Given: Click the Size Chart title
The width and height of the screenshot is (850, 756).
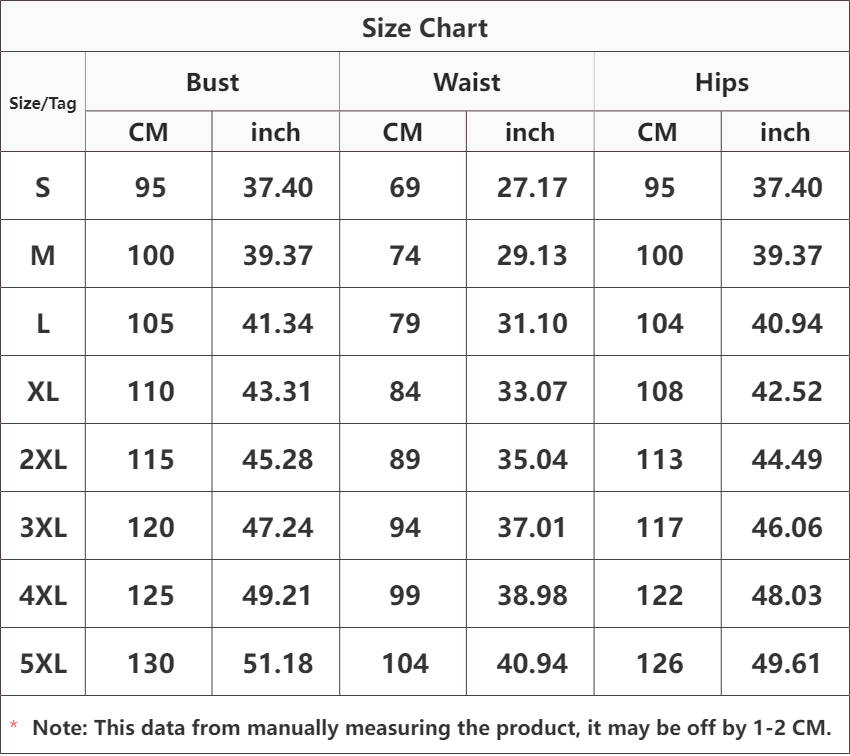Looking at the screenshot, I should pos(425,28).
